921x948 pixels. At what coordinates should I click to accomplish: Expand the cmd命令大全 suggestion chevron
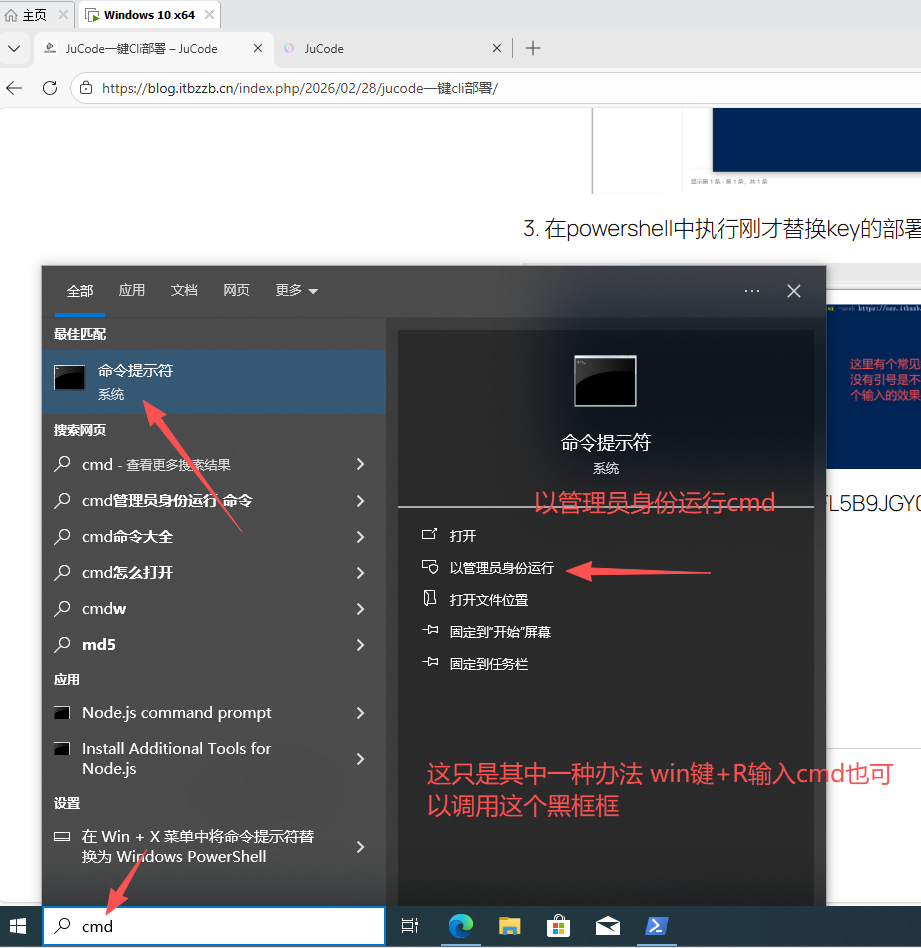[x=360, y=537]
